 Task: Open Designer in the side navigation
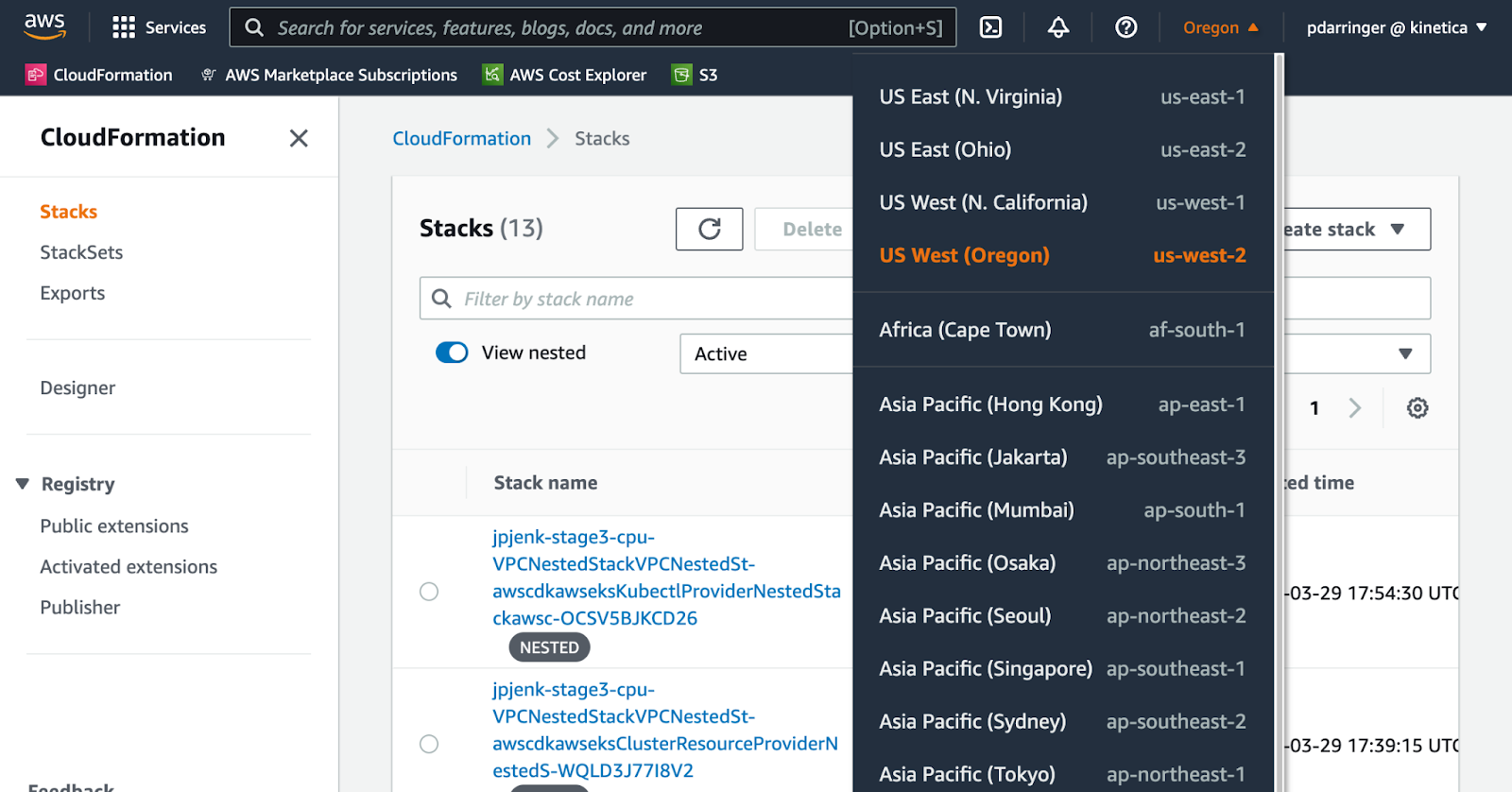coord(77,387)
